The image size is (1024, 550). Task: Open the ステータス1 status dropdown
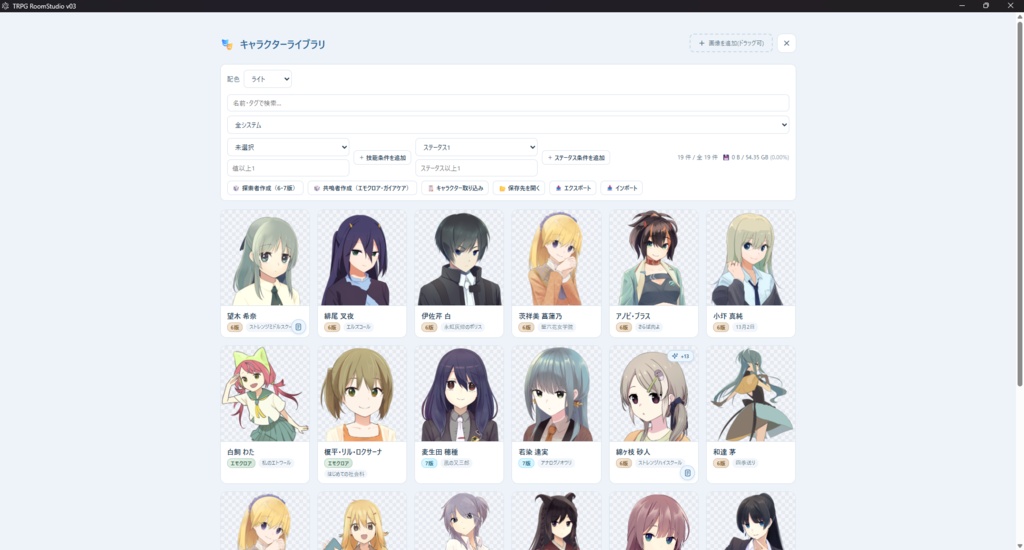476,147
